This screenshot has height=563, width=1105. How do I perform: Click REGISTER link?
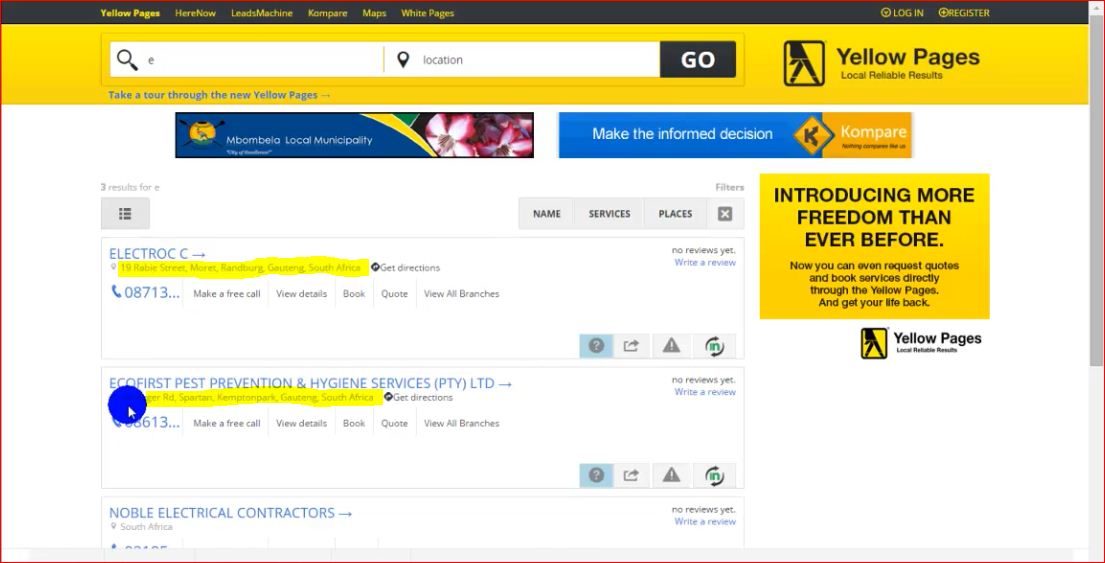[964, 13]
